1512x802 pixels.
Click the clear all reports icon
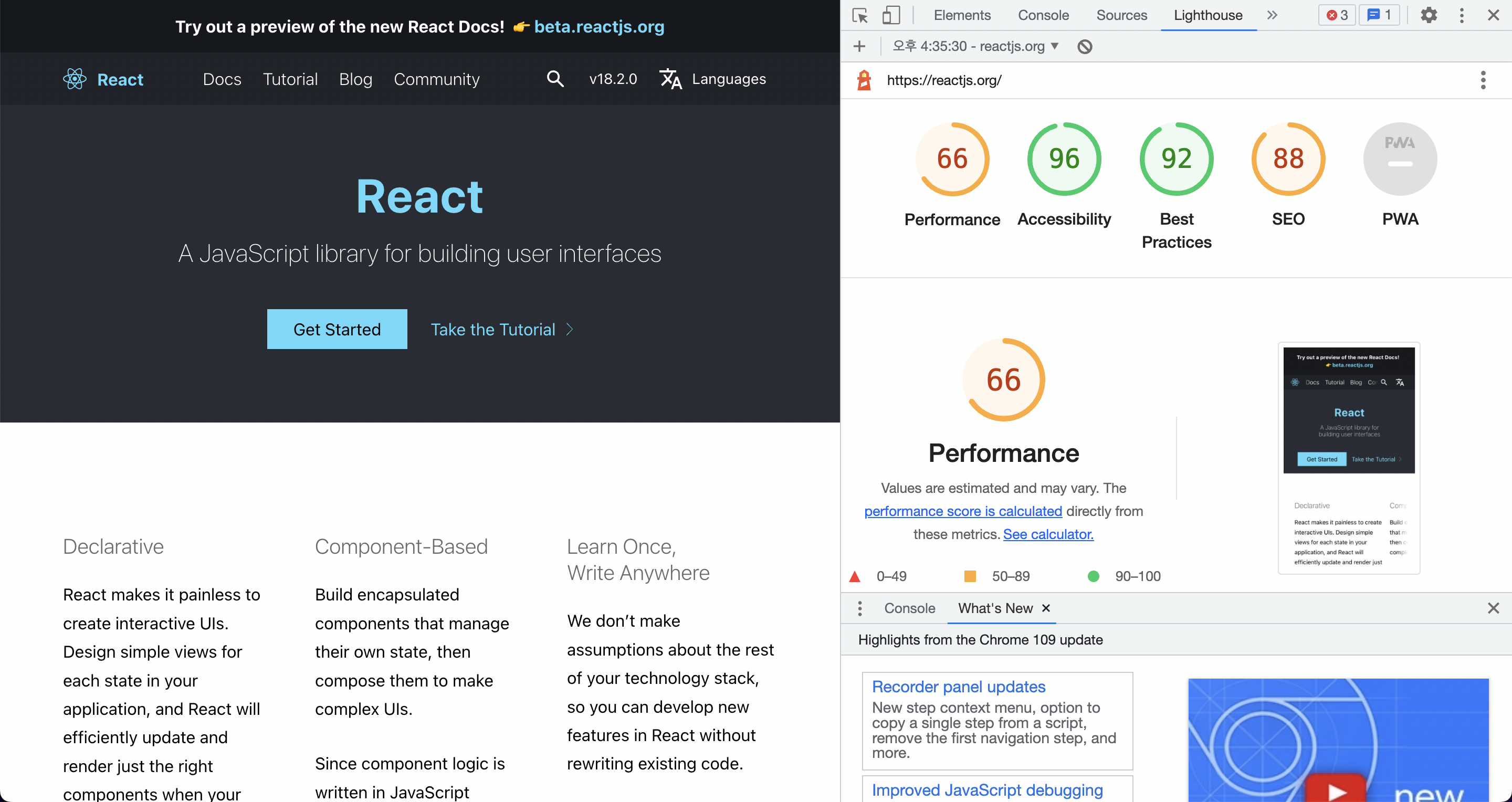tap(1085, 46)
